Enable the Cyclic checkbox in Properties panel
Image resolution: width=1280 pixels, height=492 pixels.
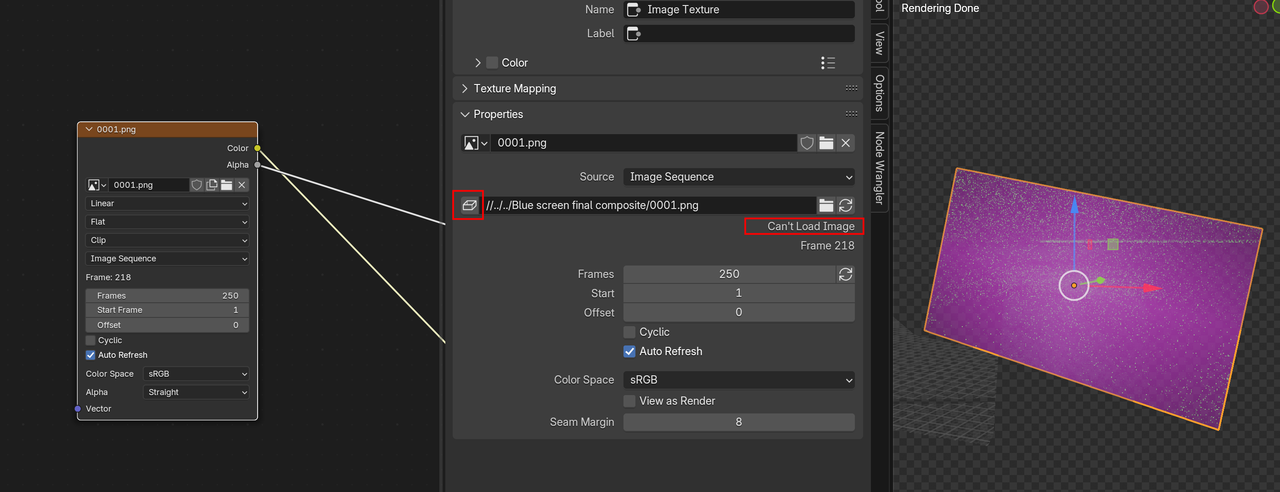629,332
